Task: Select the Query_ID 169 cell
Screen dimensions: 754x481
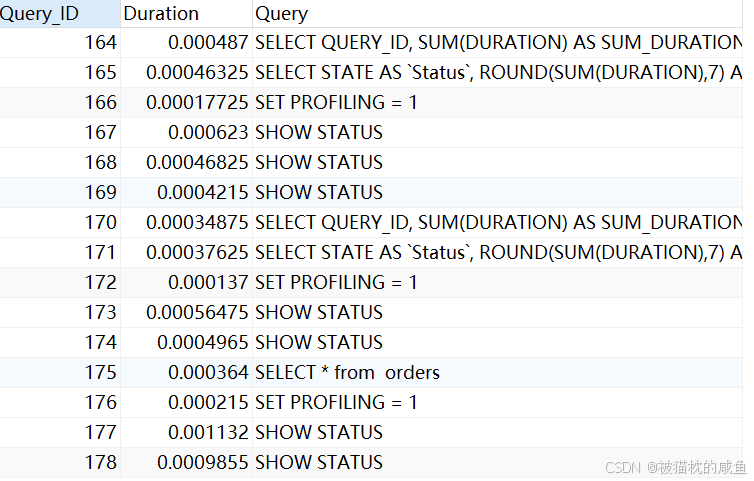Action: coord(60,192)
